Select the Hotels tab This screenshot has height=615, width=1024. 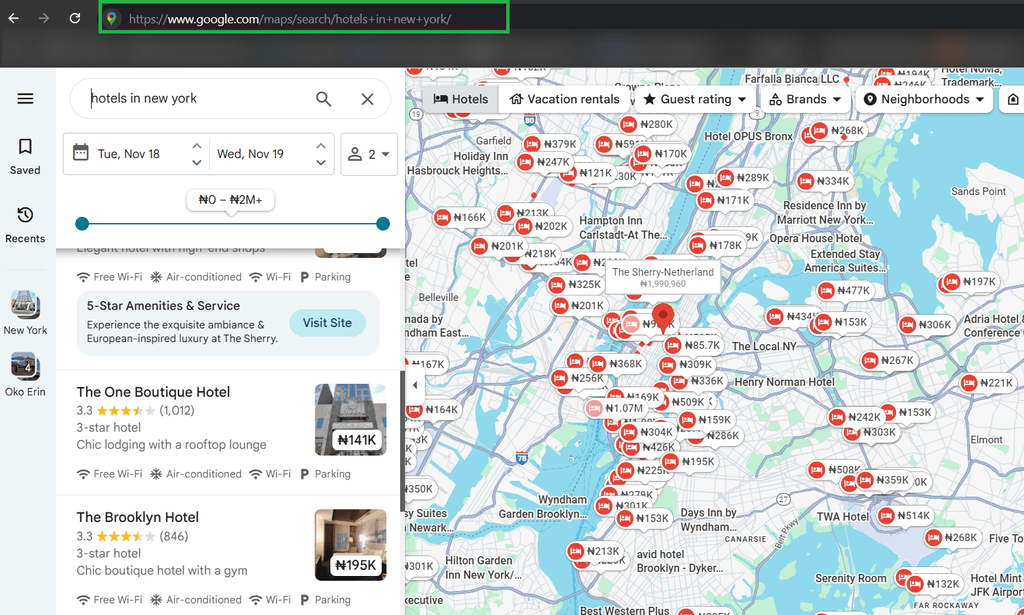pyautogui.click(x=459, y=99)
